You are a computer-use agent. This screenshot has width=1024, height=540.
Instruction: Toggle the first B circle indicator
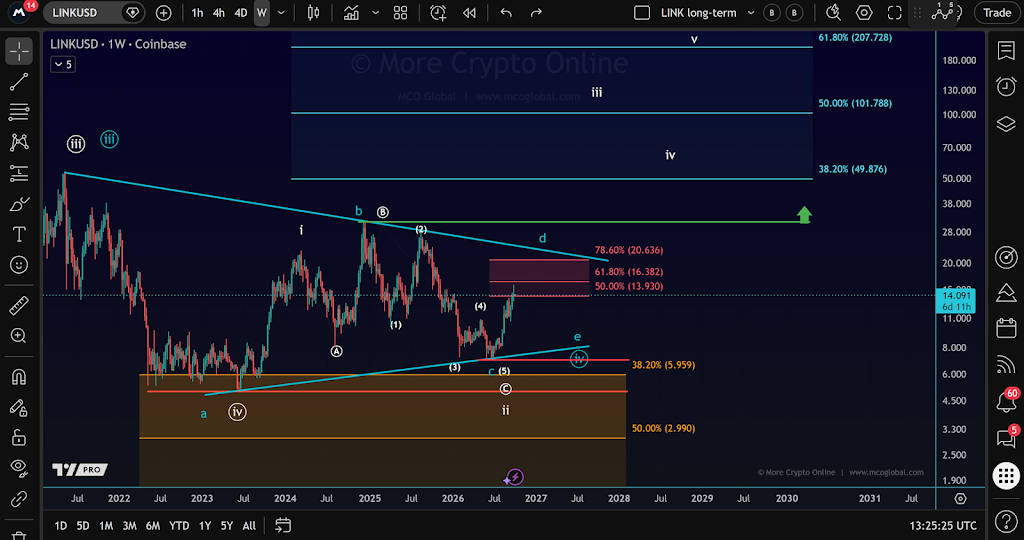click(x=773, y=12)
